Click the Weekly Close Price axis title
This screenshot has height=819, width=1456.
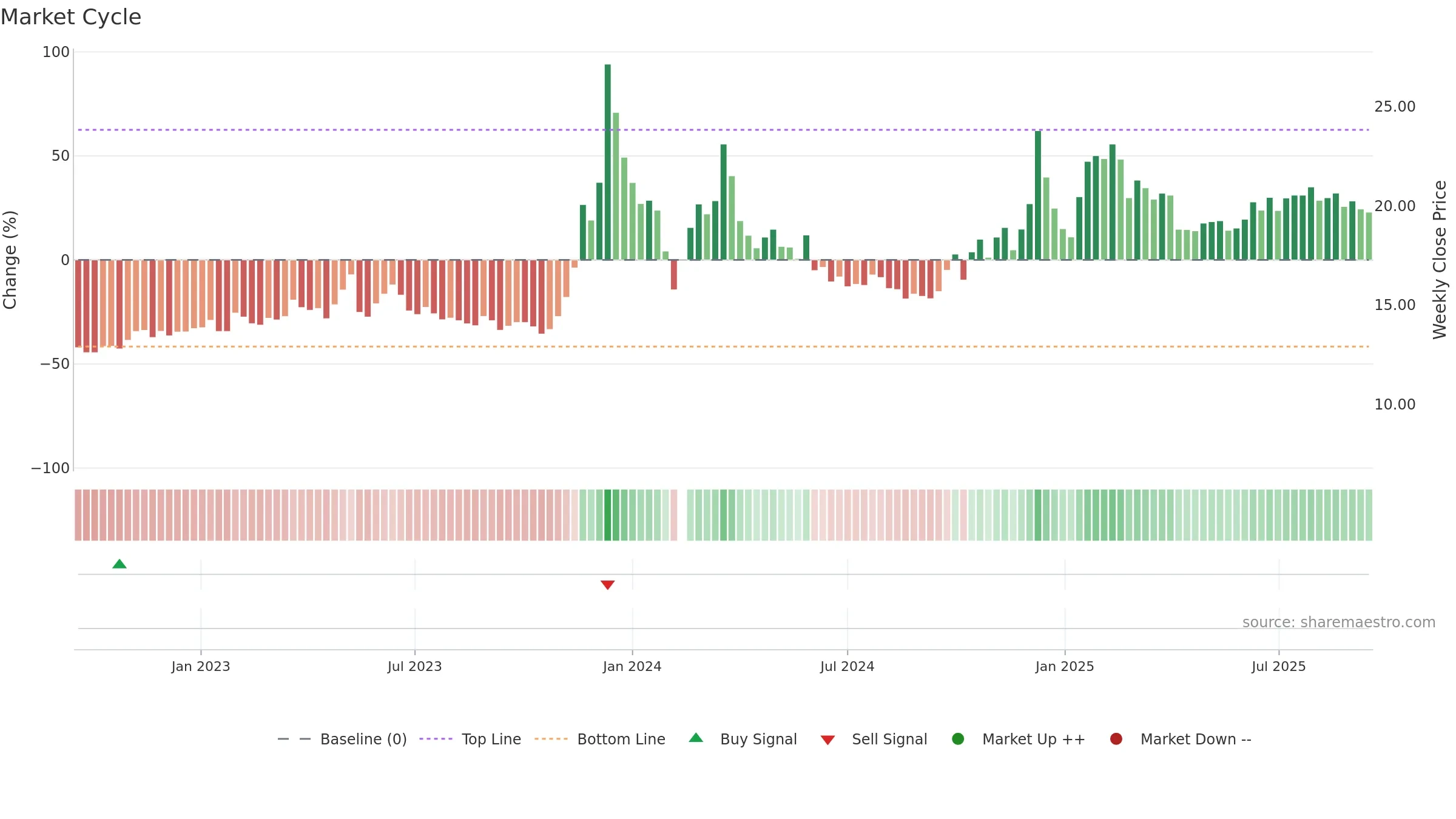click(1440, 260)
